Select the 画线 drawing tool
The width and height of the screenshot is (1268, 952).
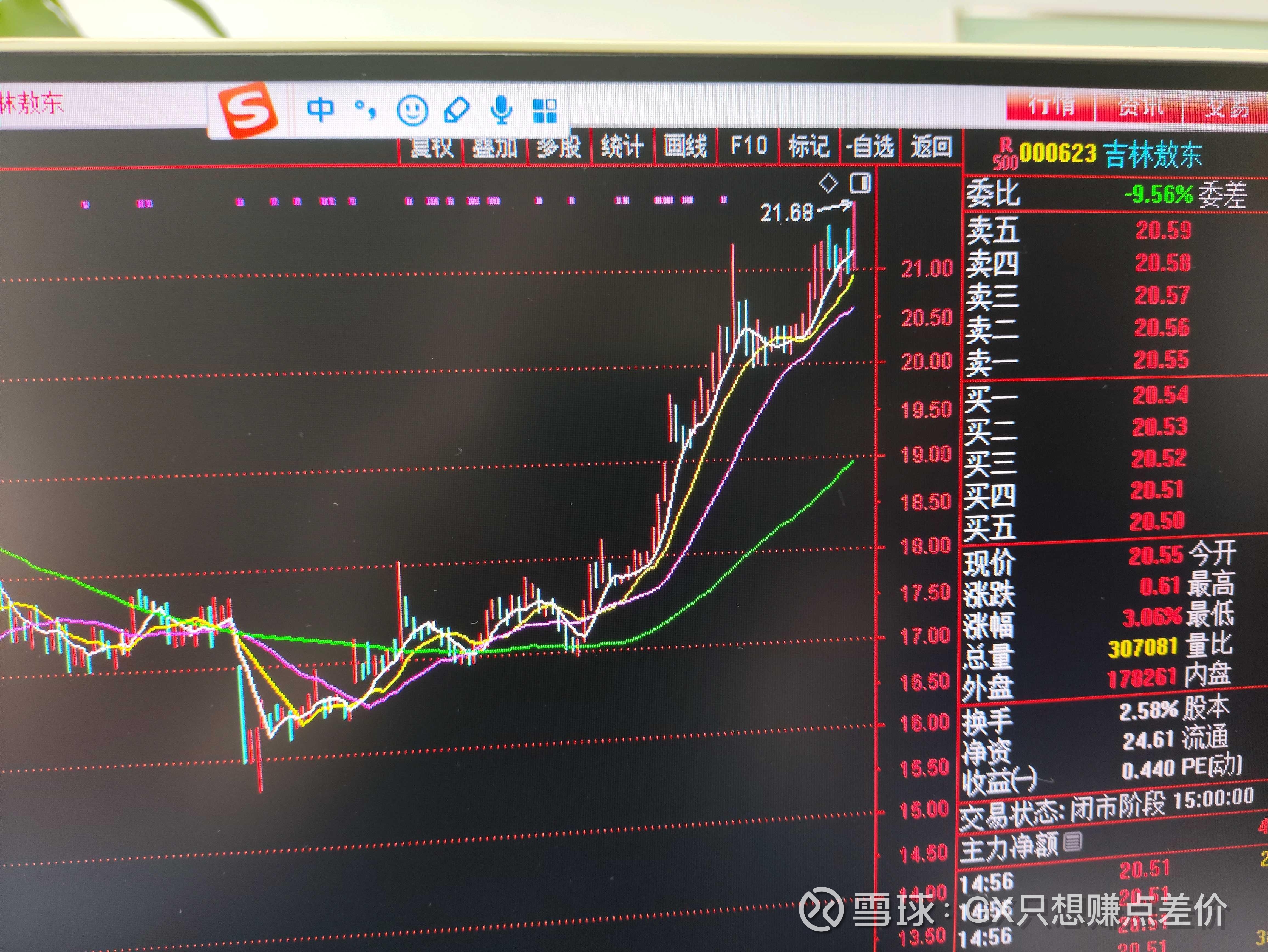coord(685,146)
